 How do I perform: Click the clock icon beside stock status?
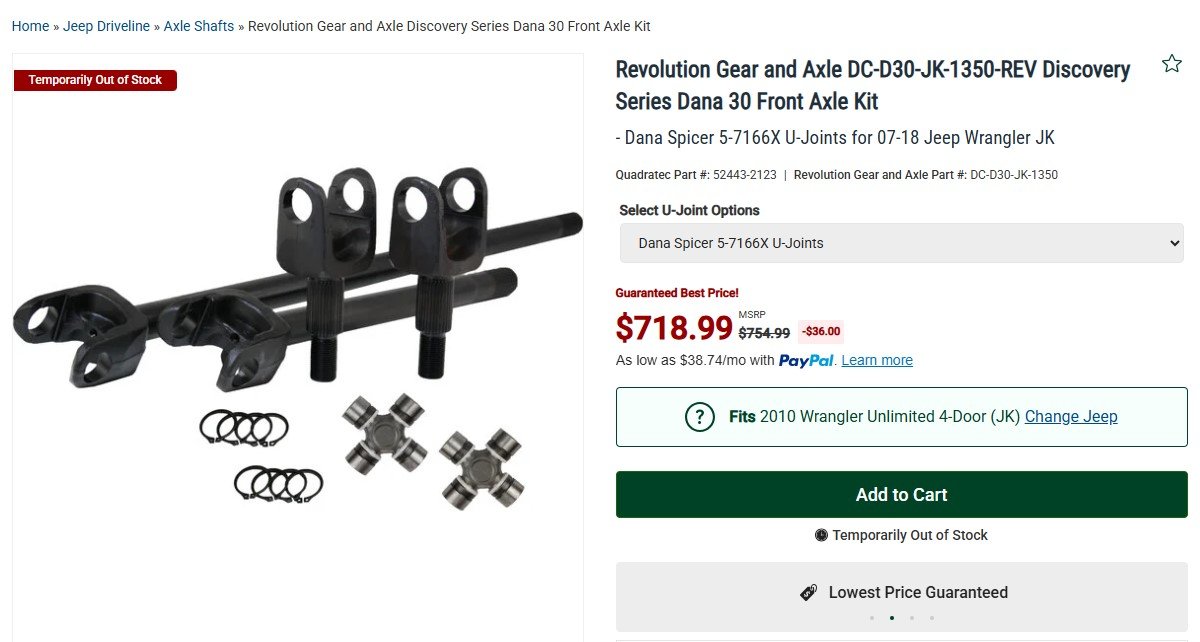[x=821, y=535]
